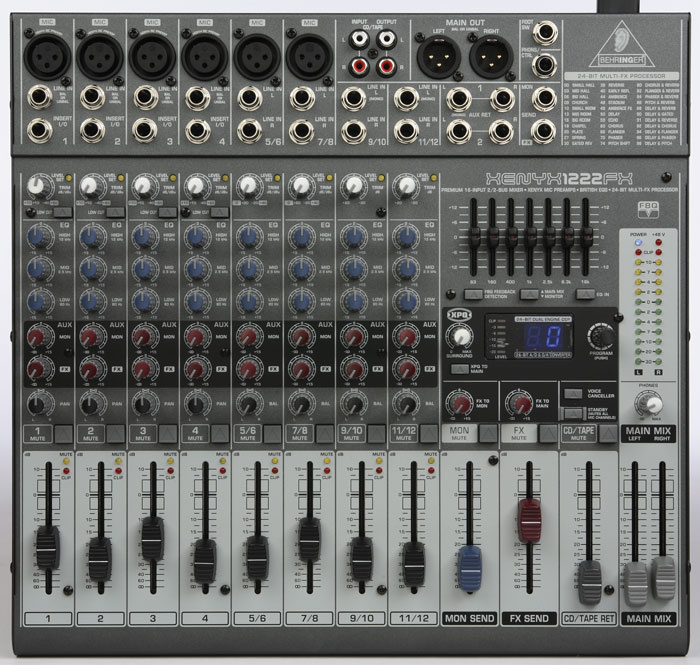Click the channel 2 AUX FX knob
The height and width of the screenshot is (665, 700).
[91, 370]
